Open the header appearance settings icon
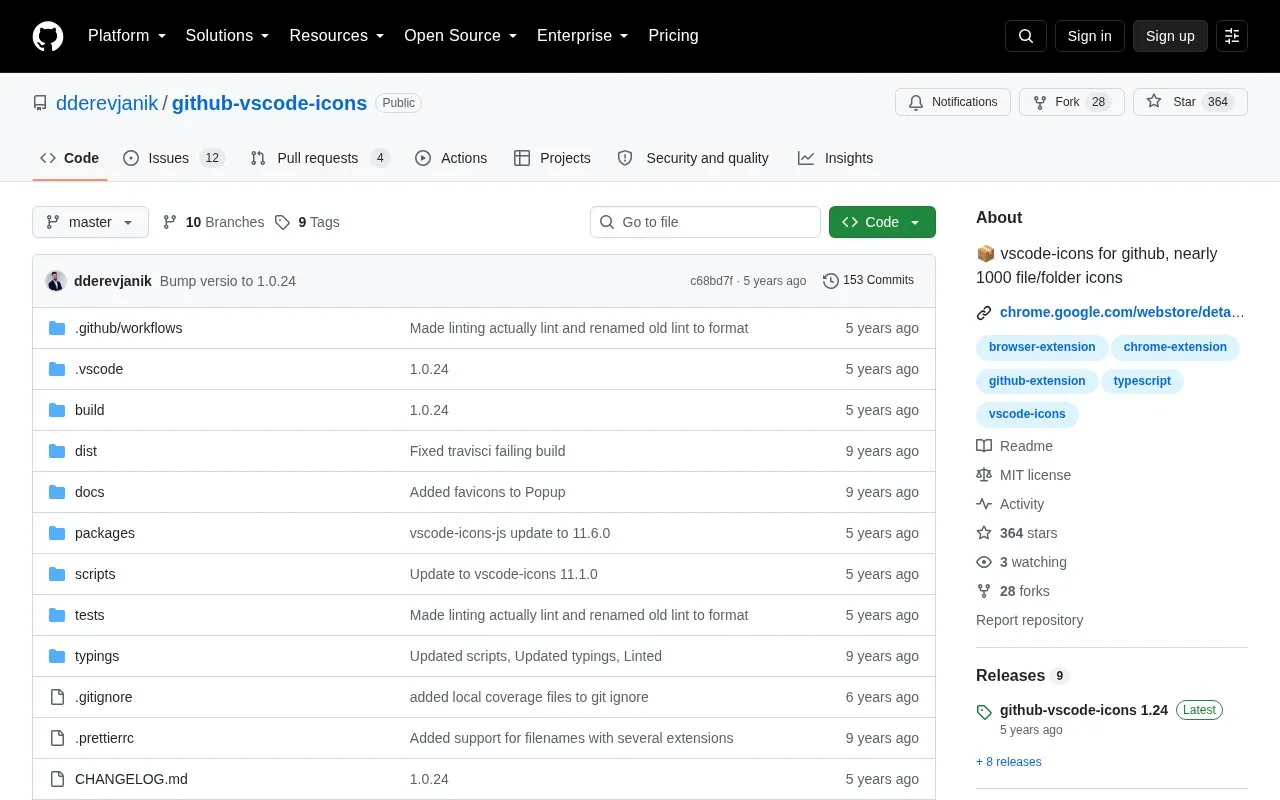The height and width of the screenshot is (800, 1280). [x=1232, y=36]
